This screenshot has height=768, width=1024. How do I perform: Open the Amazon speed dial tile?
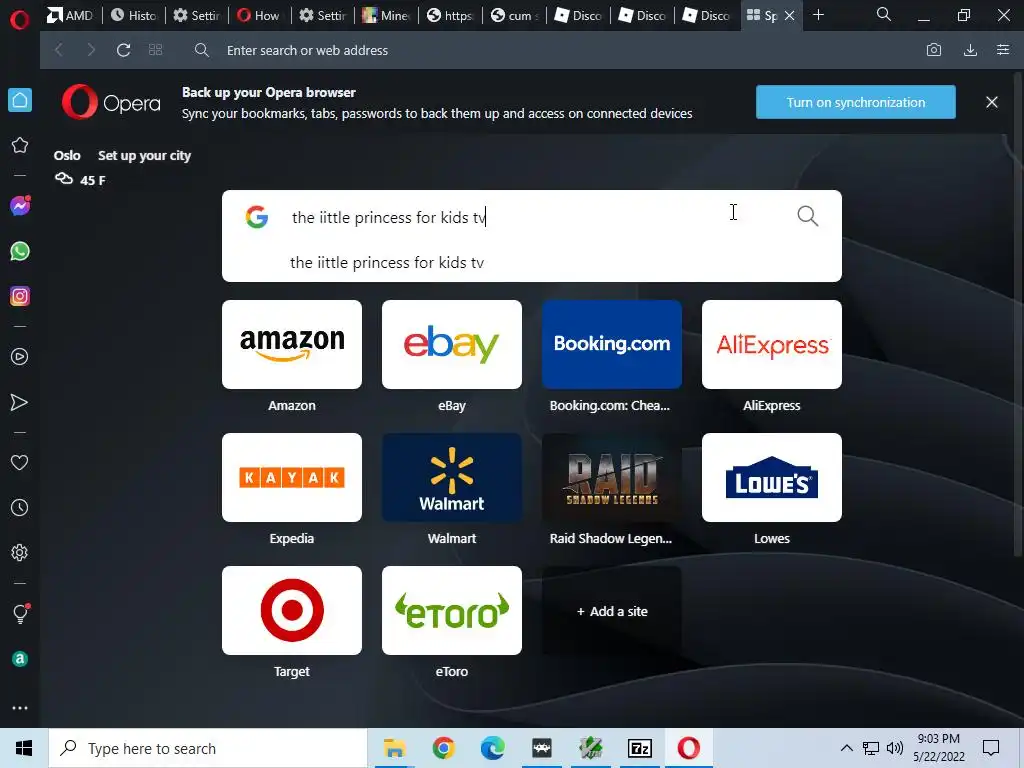pyautogui.click(x=292, y=344)
